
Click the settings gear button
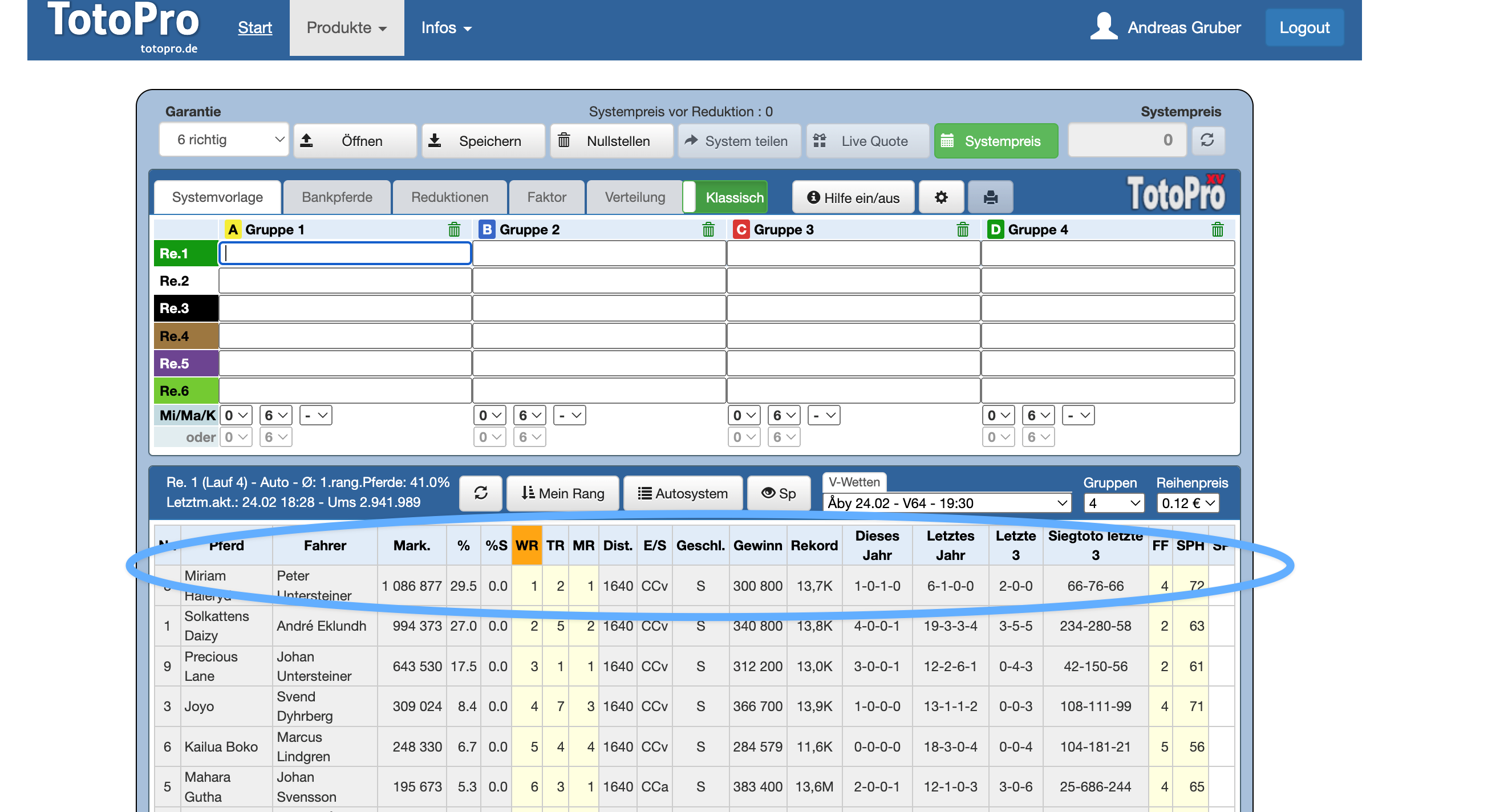(941, 197)
